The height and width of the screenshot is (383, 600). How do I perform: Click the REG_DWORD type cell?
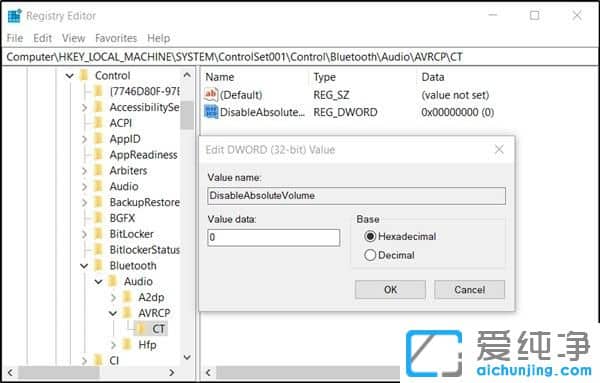[346, 112]
